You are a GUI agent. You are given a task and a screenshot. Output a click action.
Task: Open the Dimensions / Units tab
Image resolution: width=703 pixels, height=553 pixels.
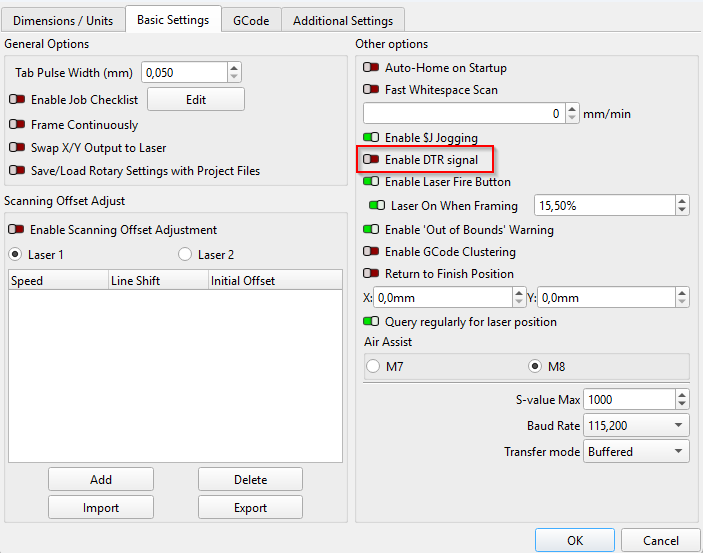tap(63, 20)
